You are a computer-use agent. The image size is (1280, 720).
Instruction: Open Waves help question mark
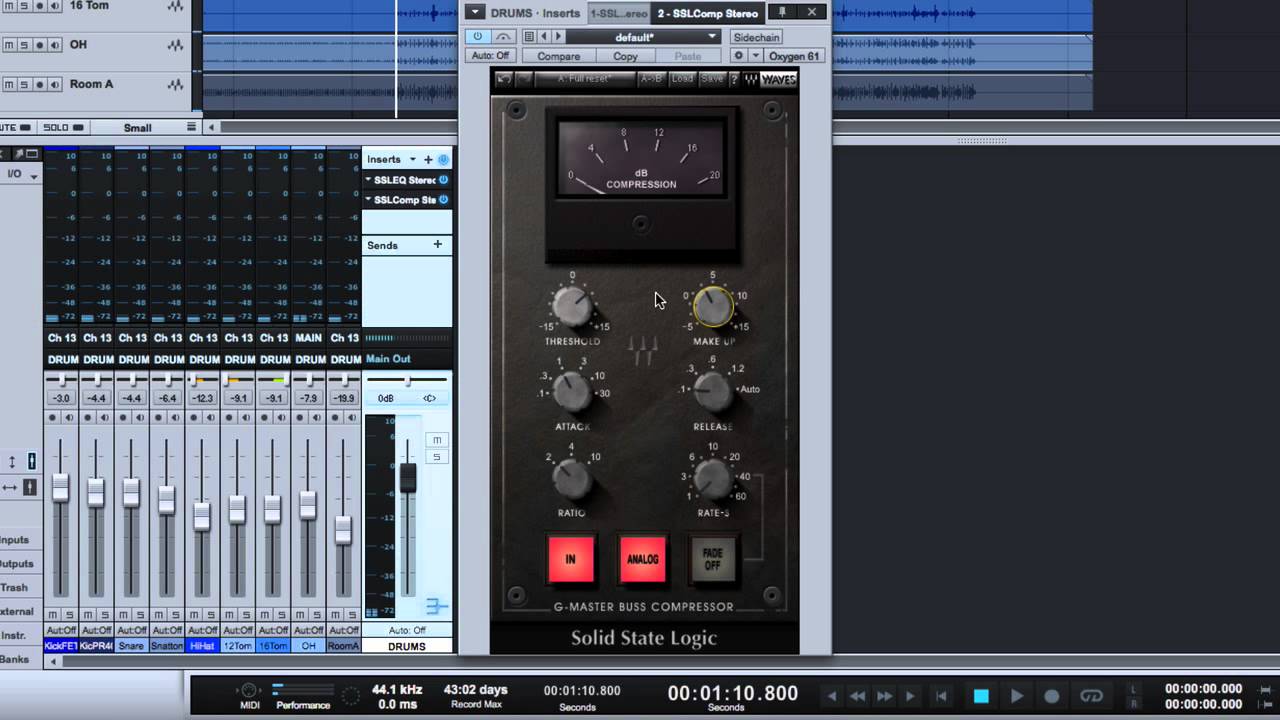point(735,79)
